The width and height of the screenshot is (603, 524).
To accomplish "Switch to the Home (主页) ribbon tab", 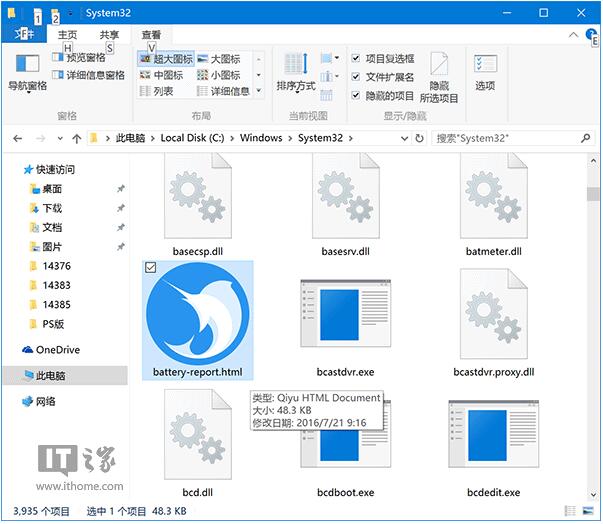I will point(67,35).
